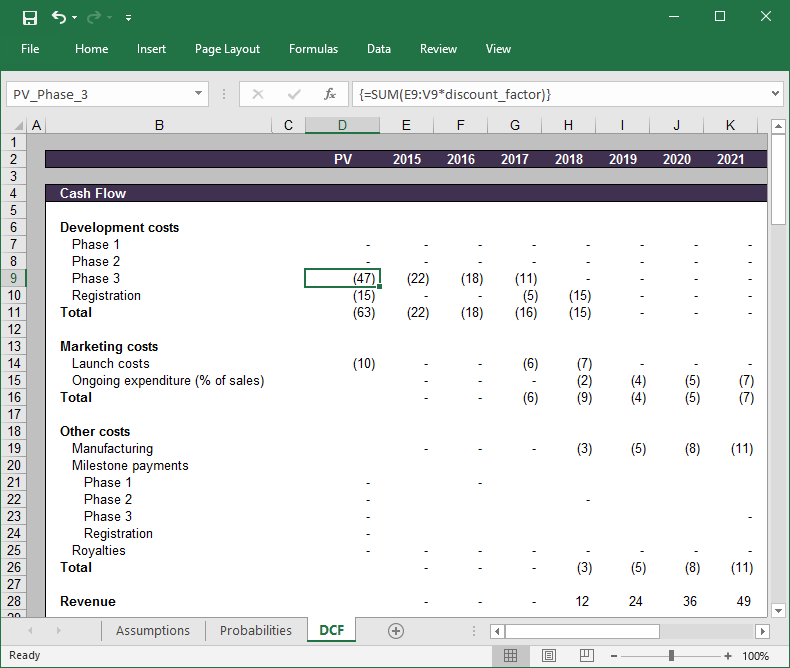Switch to the Assumptions sheet tab
790x668 pixels.
[x=153, y=631]
